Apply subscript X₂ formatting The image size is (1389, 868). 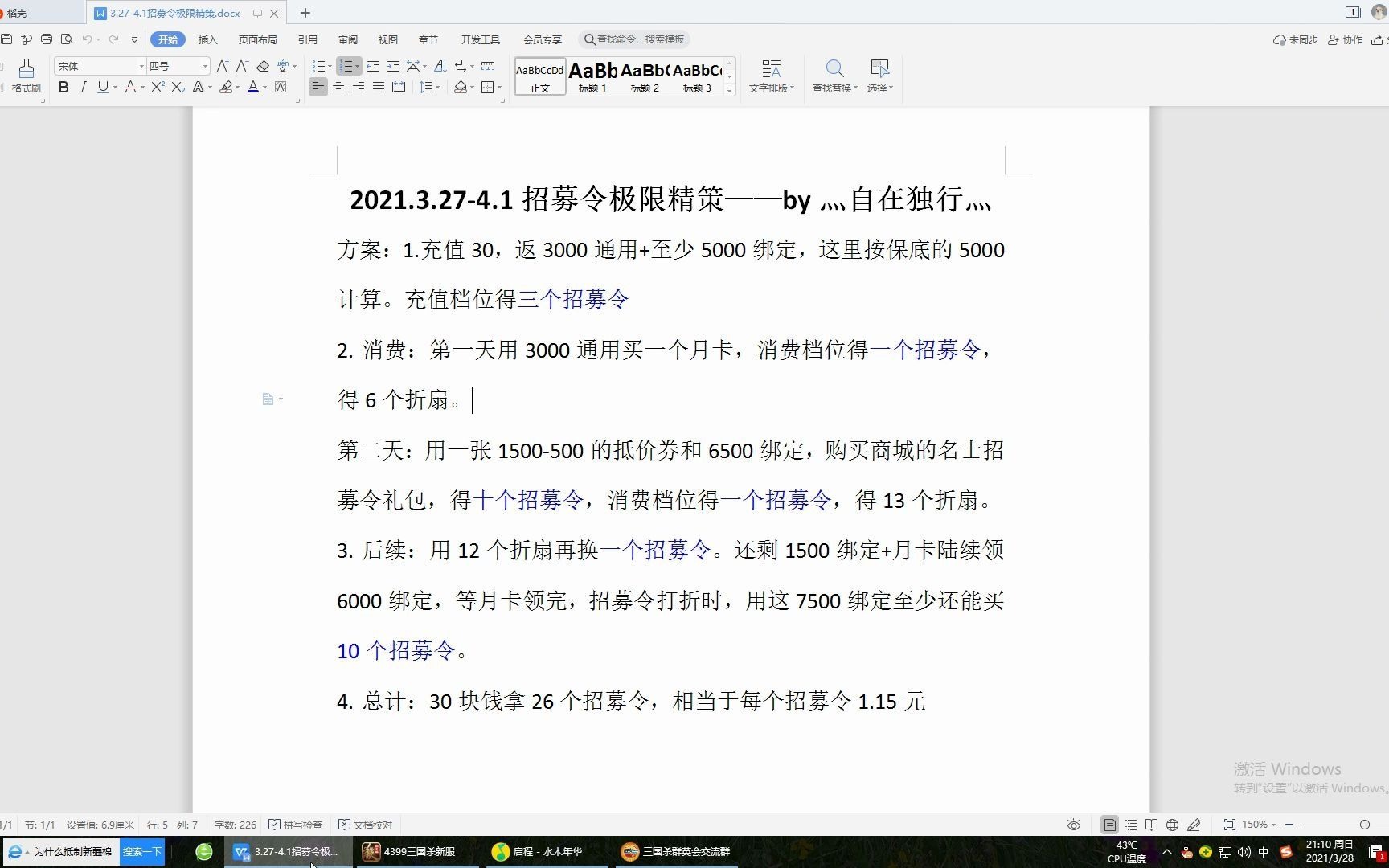click(x=178, y=88)
